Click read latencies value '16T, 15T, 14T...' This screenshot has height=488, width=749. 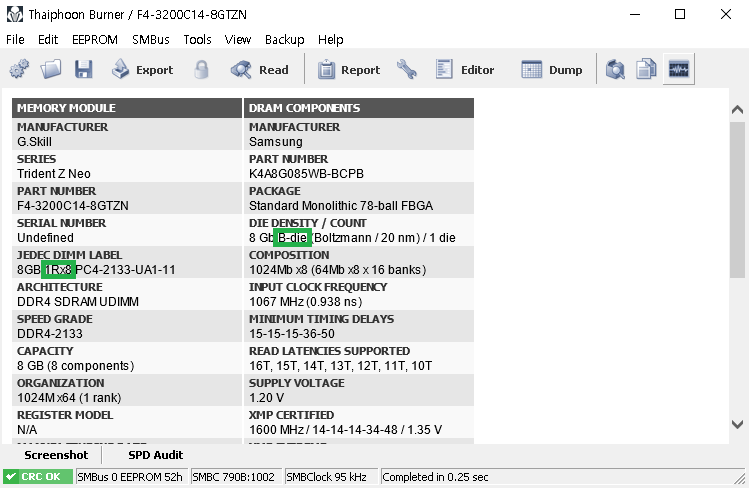point(340,366)
